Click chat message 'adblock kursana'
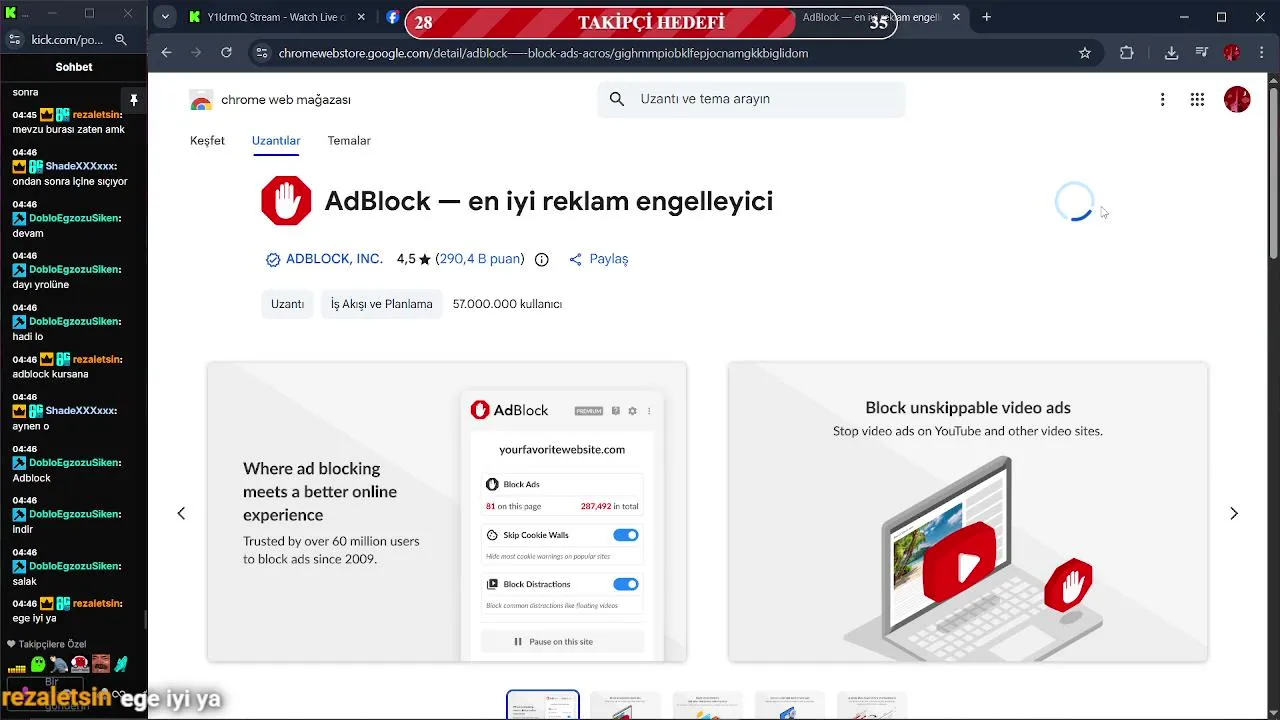The image size is (1280, 720). pos(50,374)
